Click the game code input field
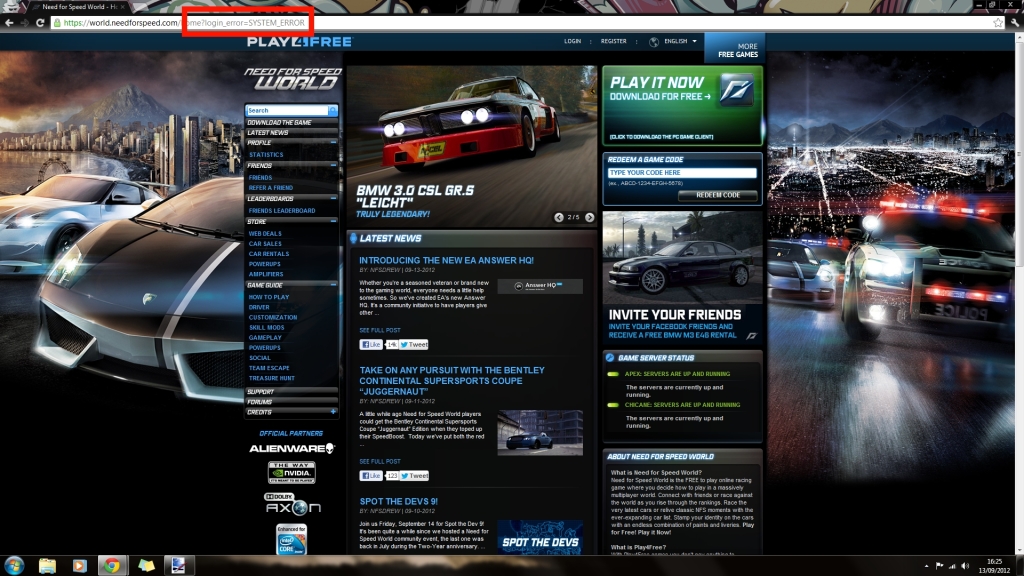The height and width of the screenshot is (576, 1024). 682,173
